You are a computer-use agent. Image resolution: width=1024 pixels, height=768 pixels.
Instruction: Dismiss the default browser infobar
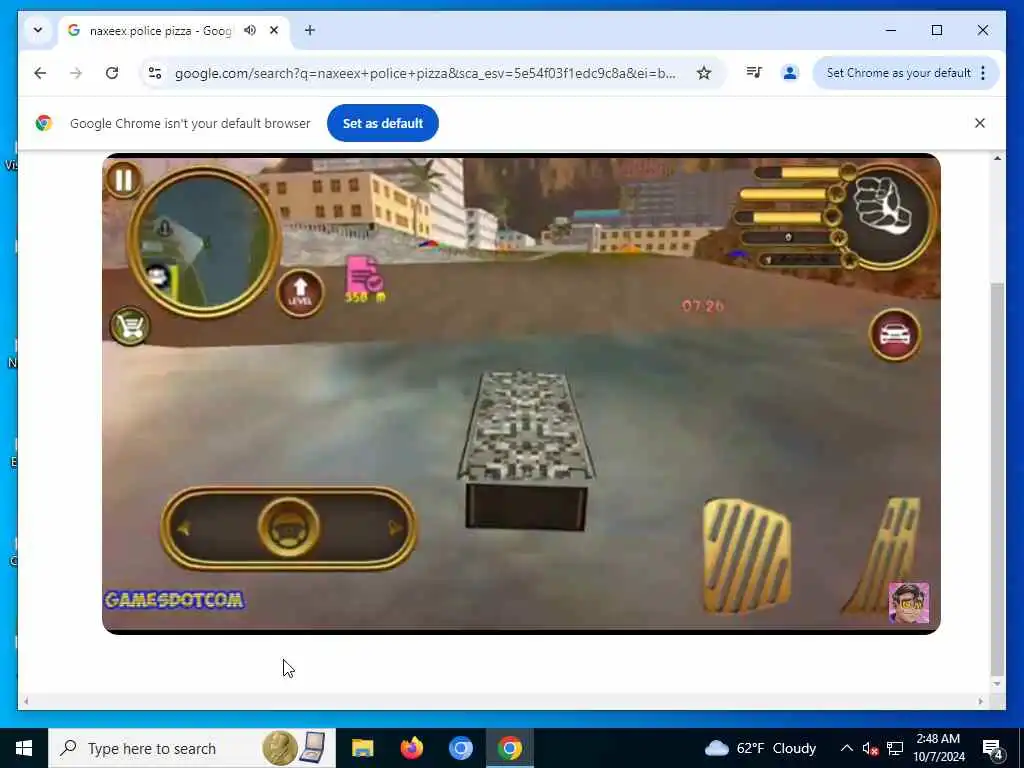tap(980, 123)
